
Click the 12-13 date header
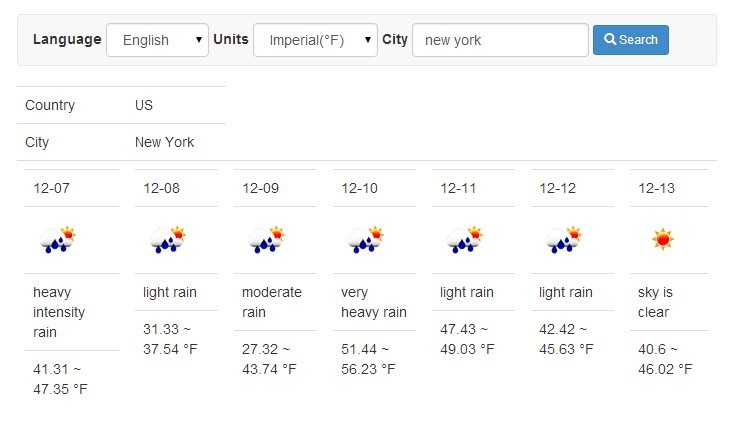(x=656, y=188)
